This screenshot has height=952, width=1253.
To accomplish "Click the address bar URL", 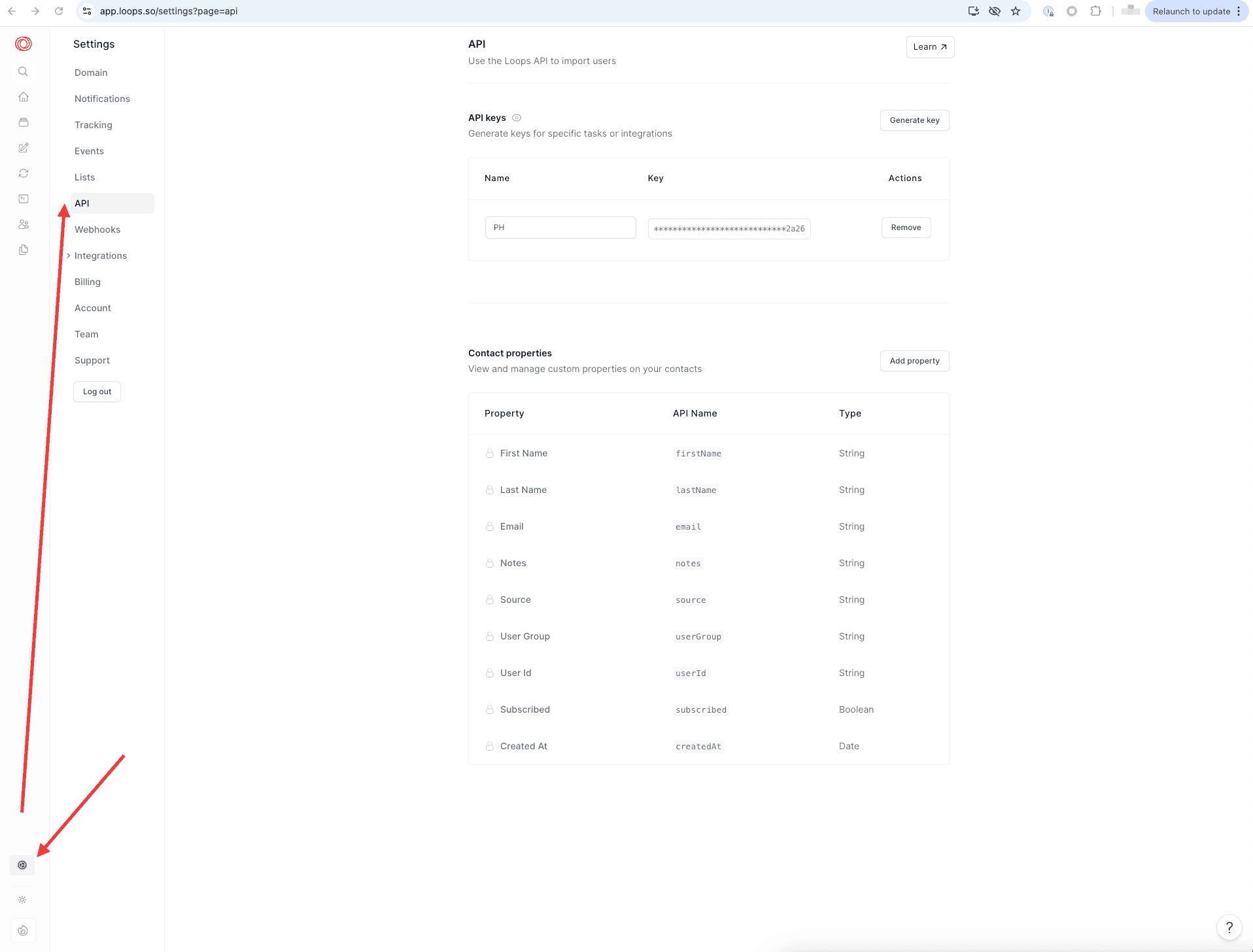I will coord(169,11).
